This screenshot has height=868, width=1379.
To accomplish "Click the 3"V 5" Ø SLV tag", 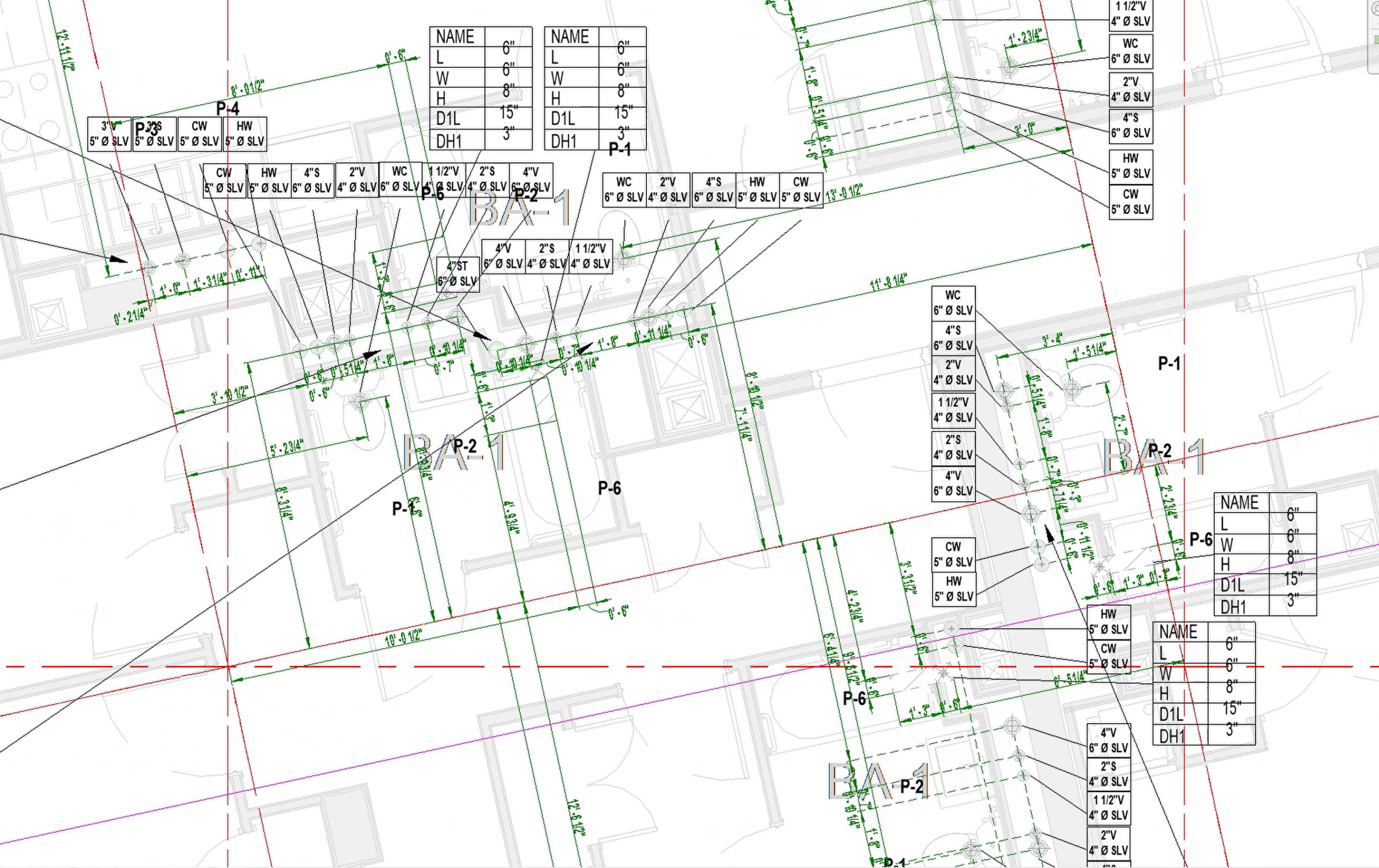I will pos(109,134).
